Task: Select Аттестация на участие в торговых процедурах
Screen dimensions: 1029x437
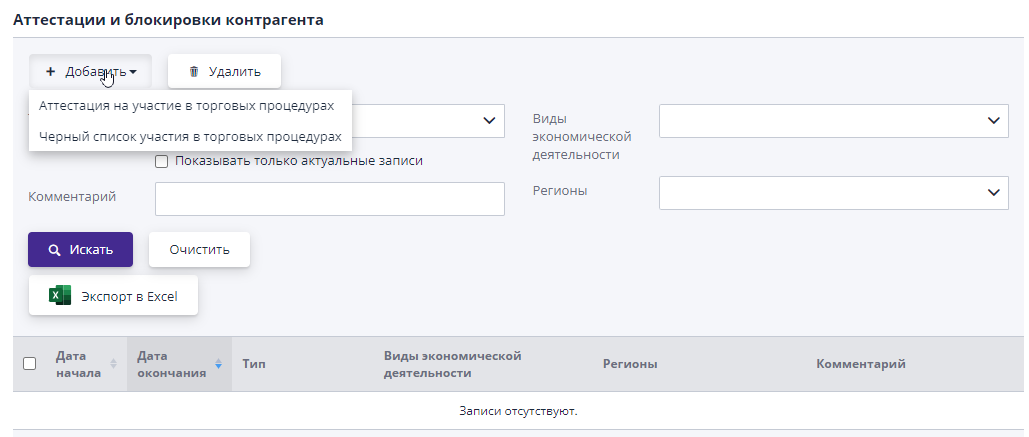Action: 186,105
